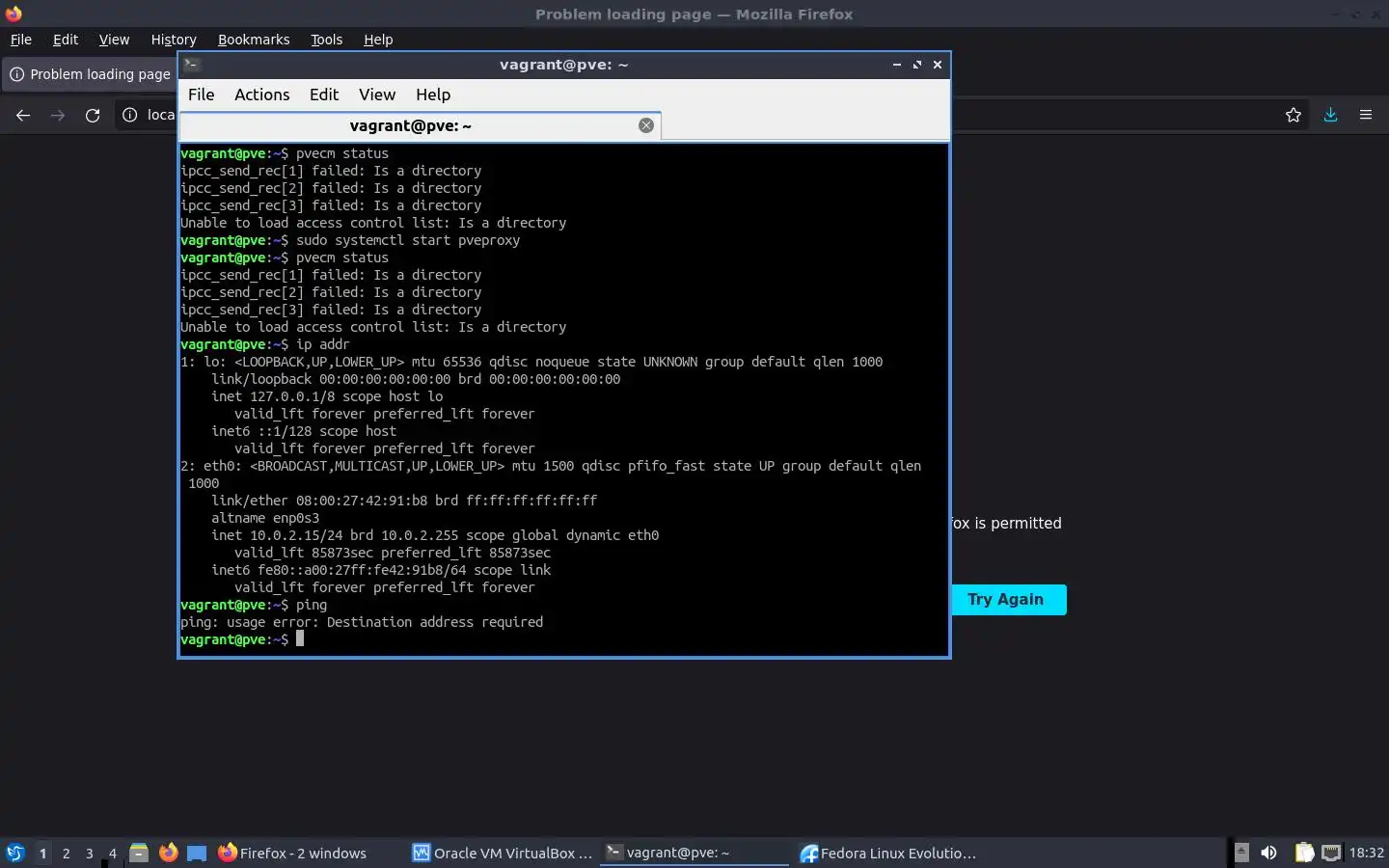The height and width of the screenshot is (868, 1389).
Task: Switch to workspace 3
Action: [90, 853]
